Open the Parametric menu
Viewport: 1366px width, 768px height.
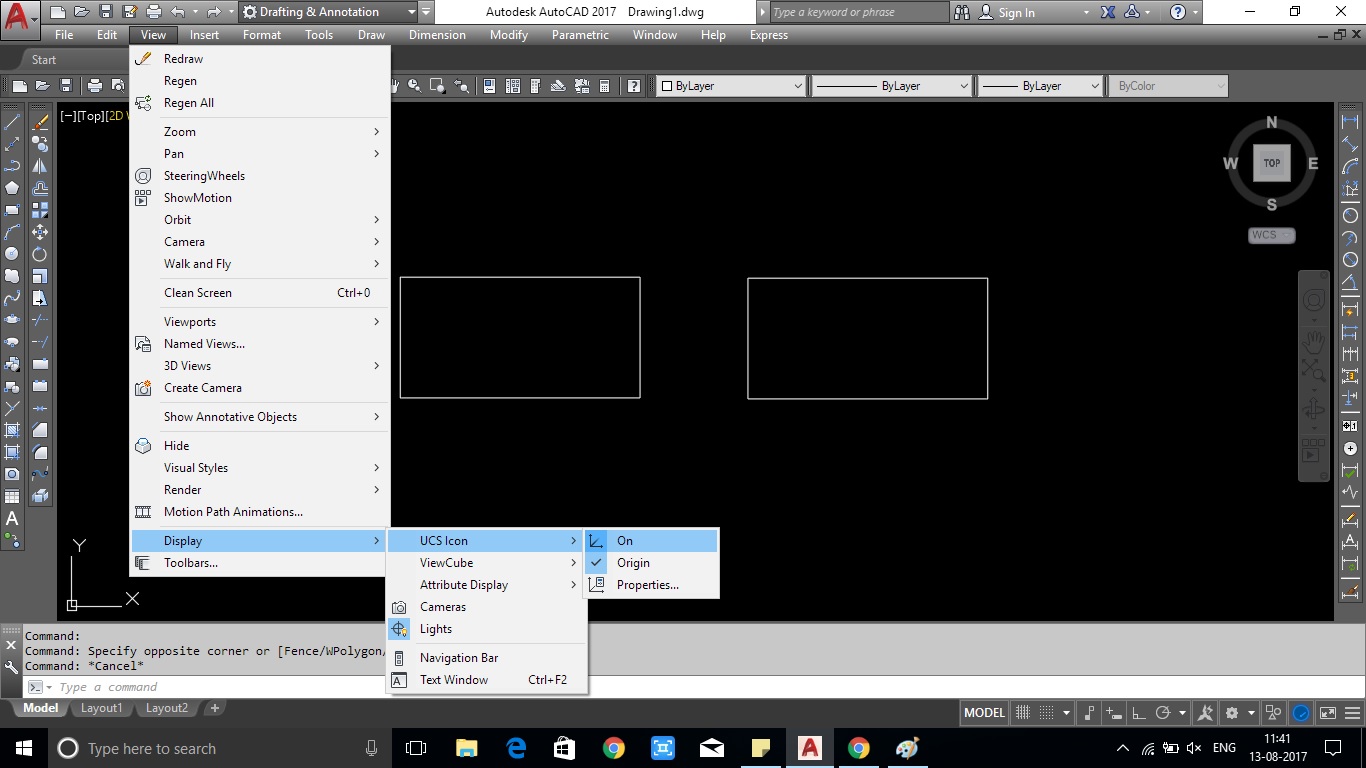pyautogui.click(x=580, y=35)
